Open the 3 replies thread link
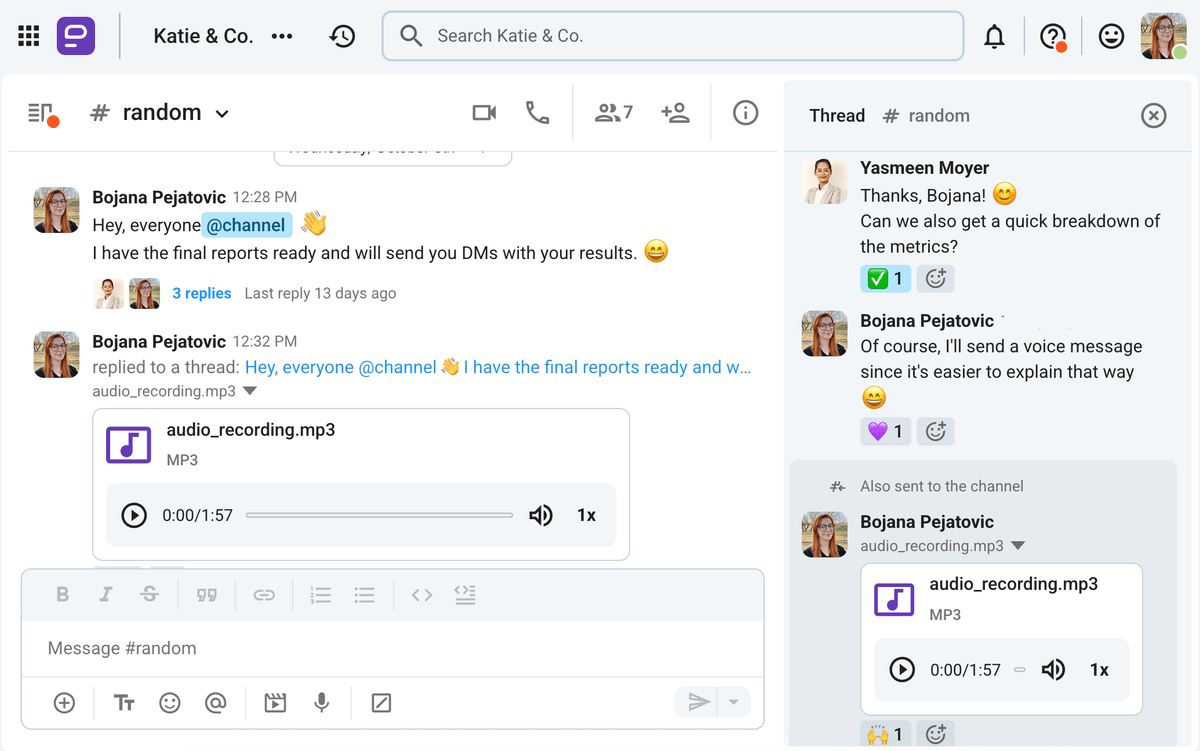This screenshot has width=1200, height=751. 201,293
